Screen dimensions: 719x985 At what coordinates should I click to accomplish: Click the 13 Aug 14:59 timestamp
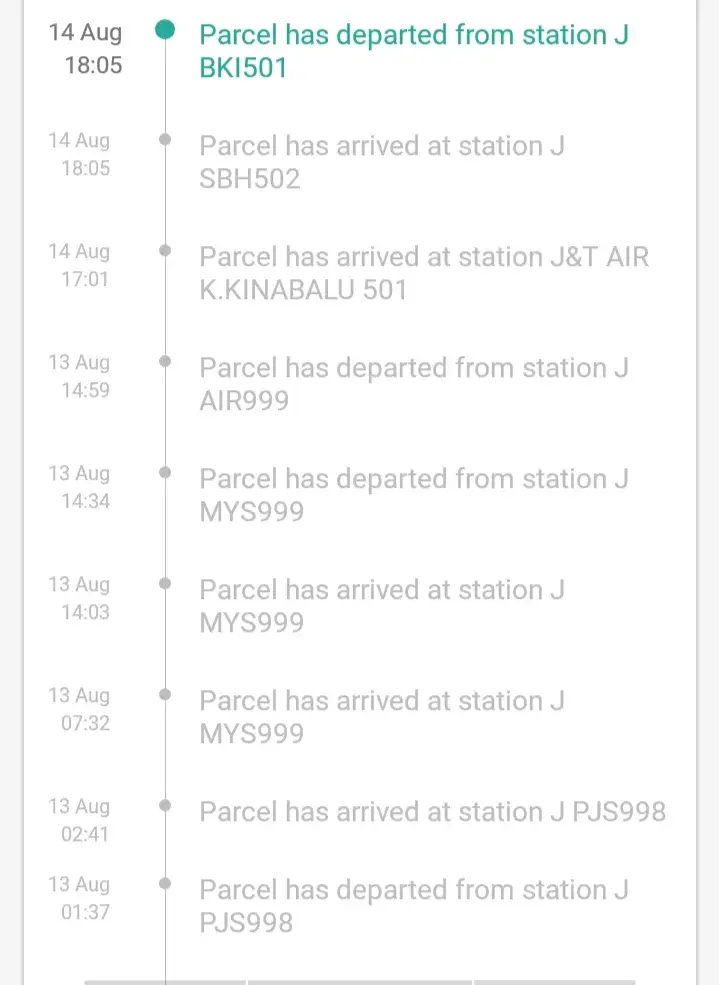[x=80, y=376]
